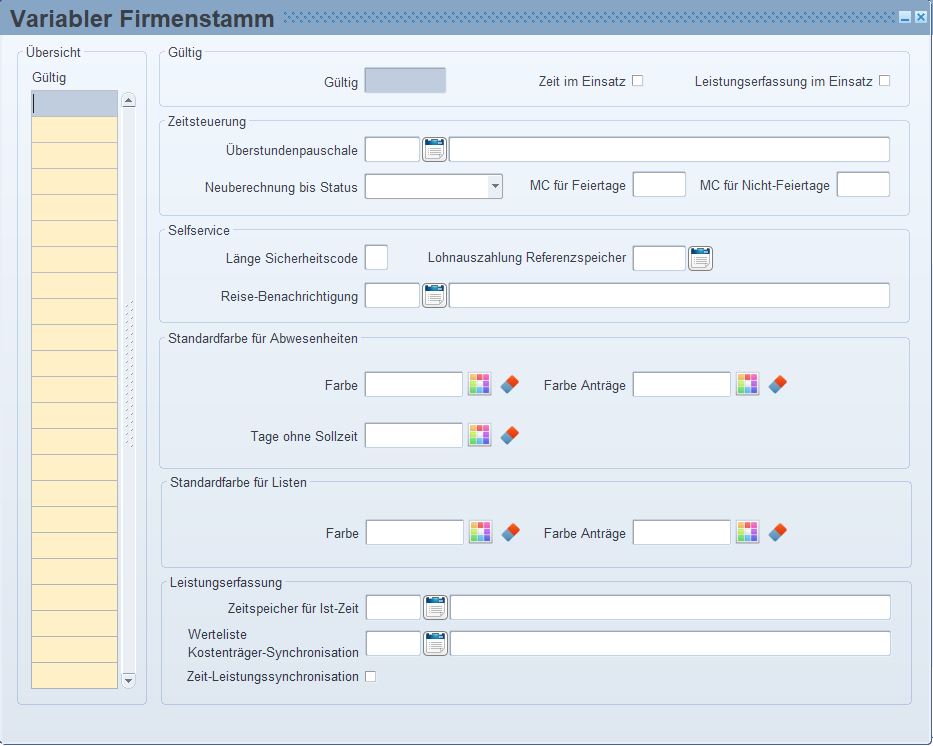Enable Zeit im Einsatz checkbox
This screenshot has width=933, height=746.
point(637,81)
